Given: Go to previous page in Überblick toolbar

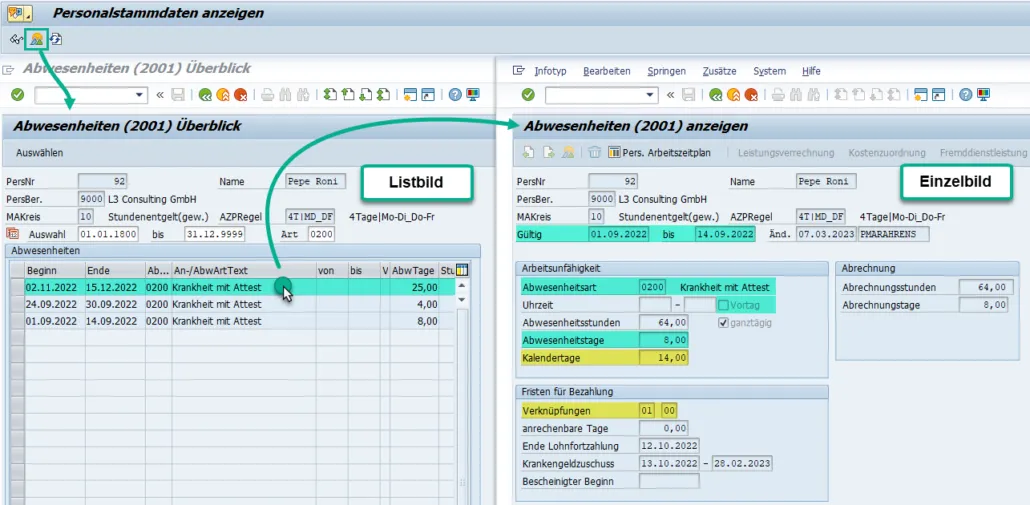Looking at the screenshot, I should [349, 95].
